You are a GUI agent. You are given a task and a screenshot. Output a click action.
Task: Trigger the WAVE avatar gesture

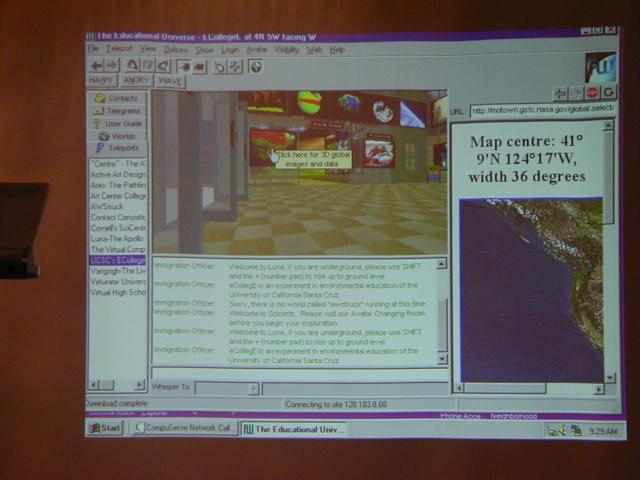coord(169,81)
